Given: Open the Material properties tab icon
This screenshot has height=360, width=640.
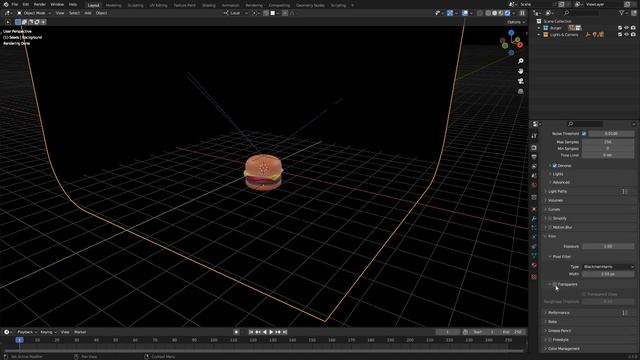Looking at the screenshot, I should click(x=534, y=265).
